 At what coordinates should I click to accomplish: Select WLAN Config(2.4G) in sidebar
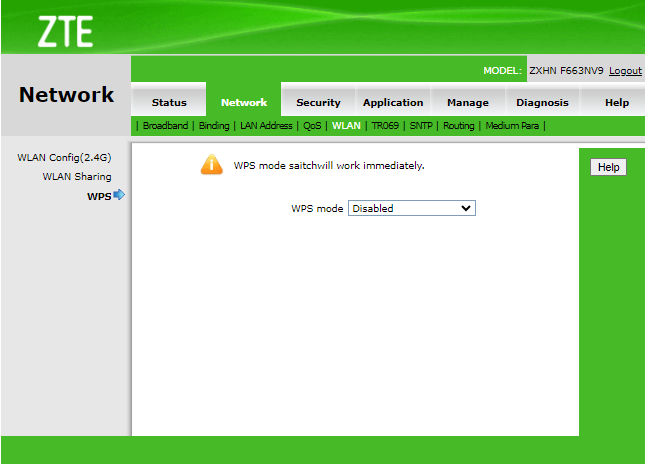coord(64,158)
